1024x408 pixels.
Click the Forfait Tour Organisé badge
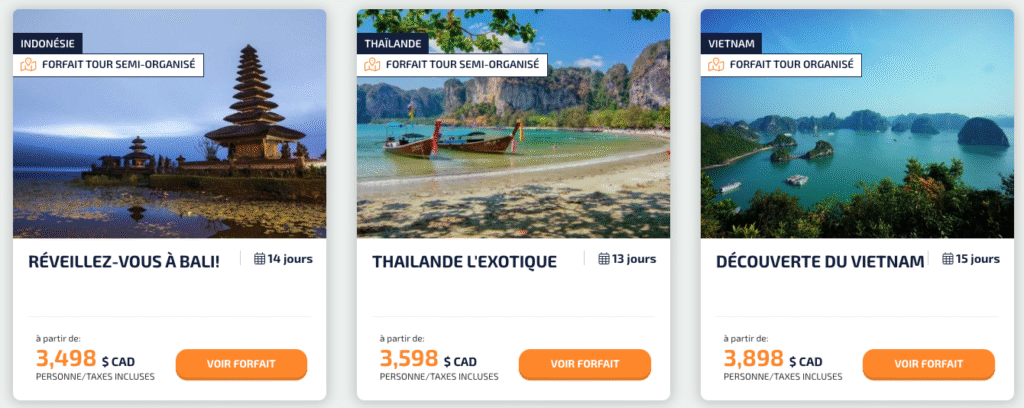tap(780, 65)
